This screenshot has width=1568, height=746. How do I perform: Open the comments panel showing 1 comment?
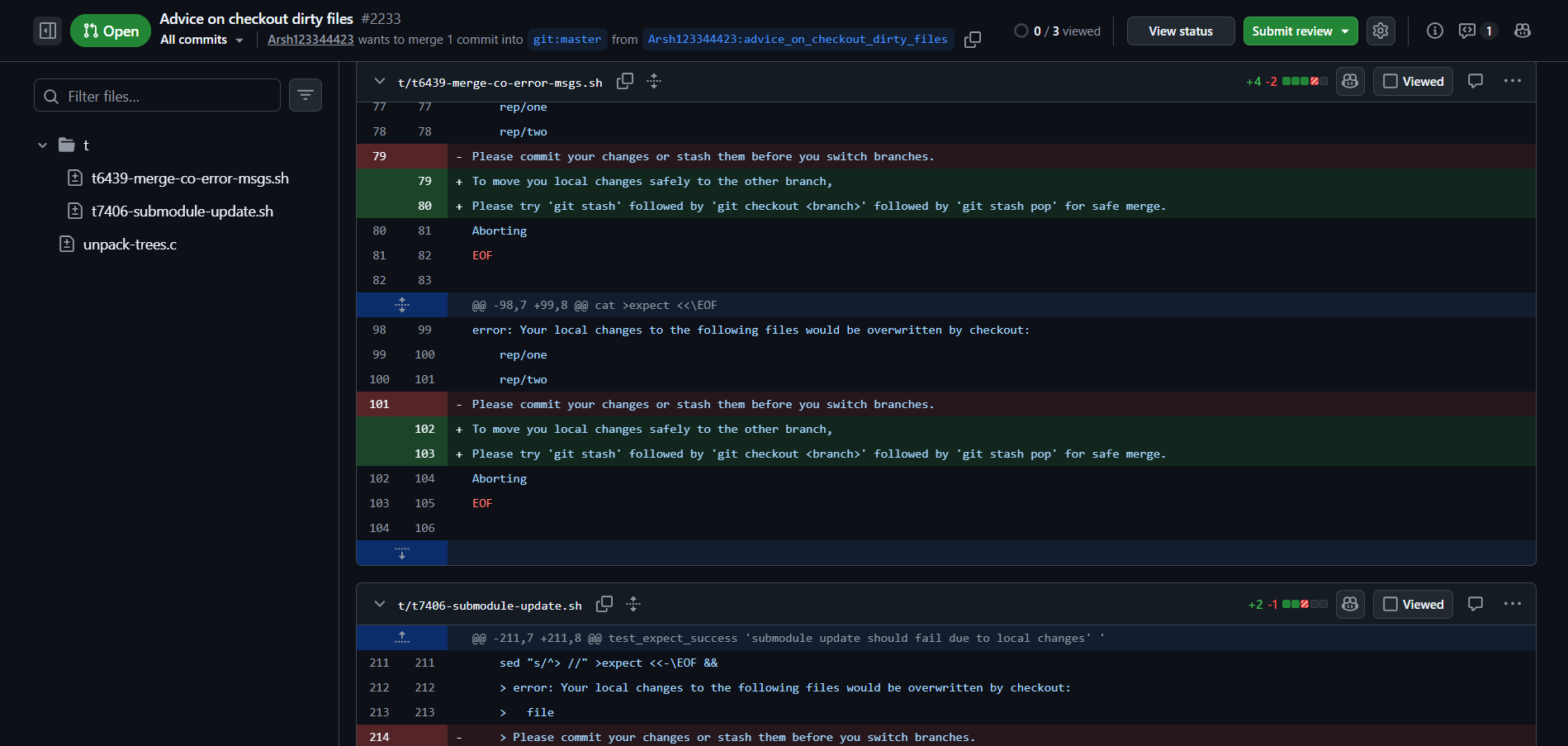[1477, 31]
